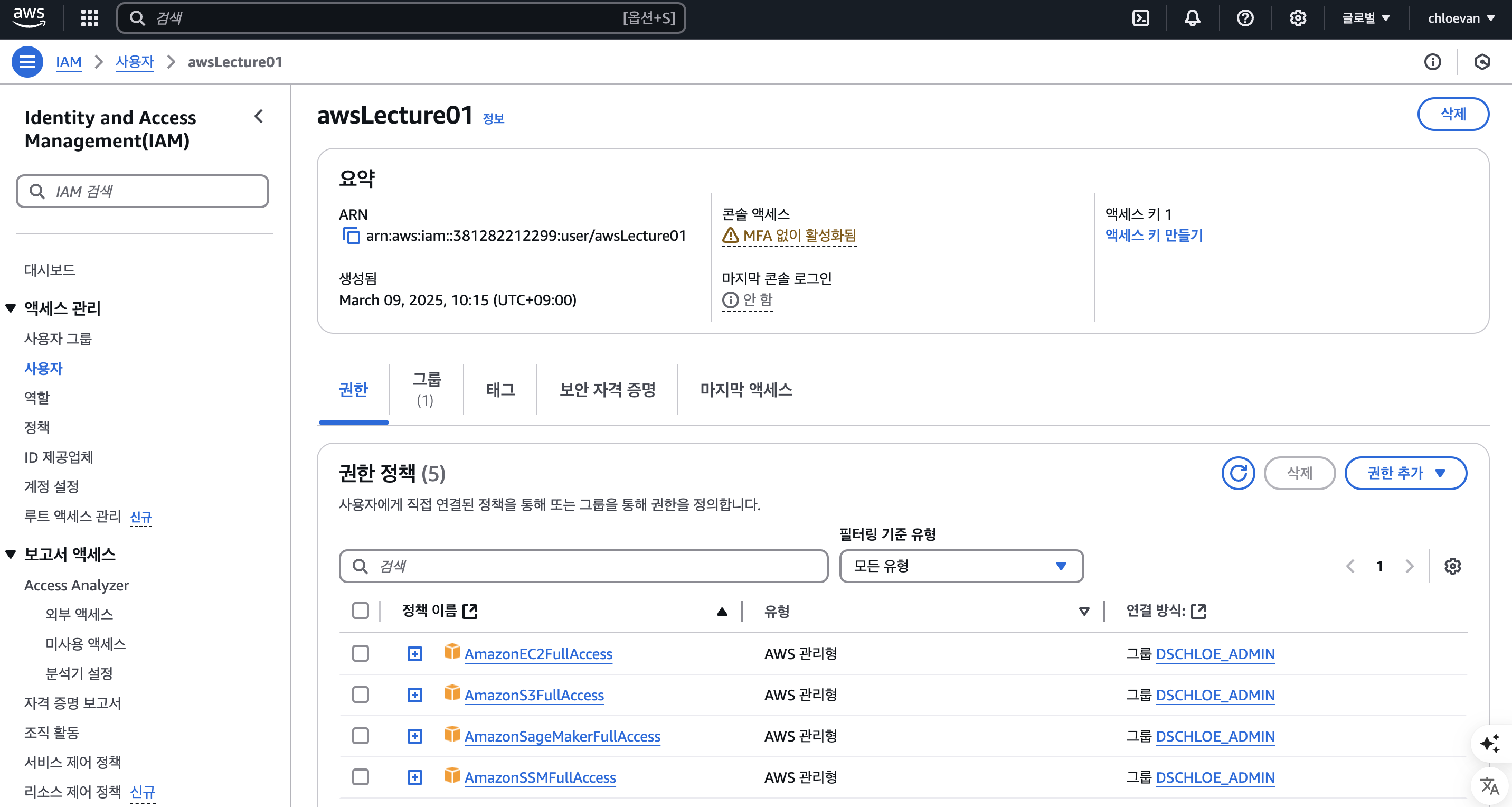Screen dimensions: 1512x807
Task: Select all policies with header checkbox
Action: coord(361,611)
